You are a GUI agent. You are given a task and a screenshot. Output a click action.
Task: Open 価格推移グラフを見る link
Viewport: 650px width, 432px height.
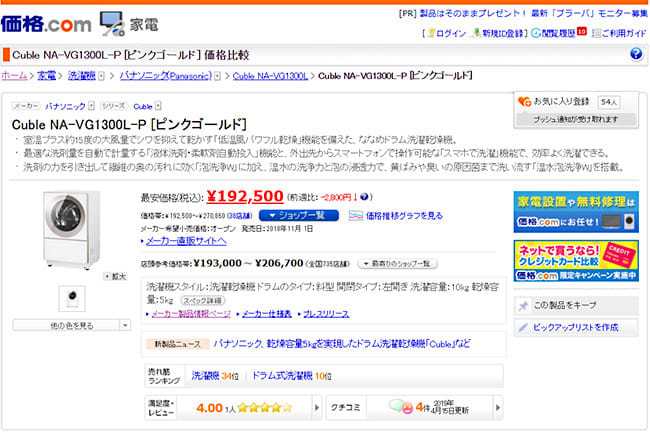[x=404, y=216]
